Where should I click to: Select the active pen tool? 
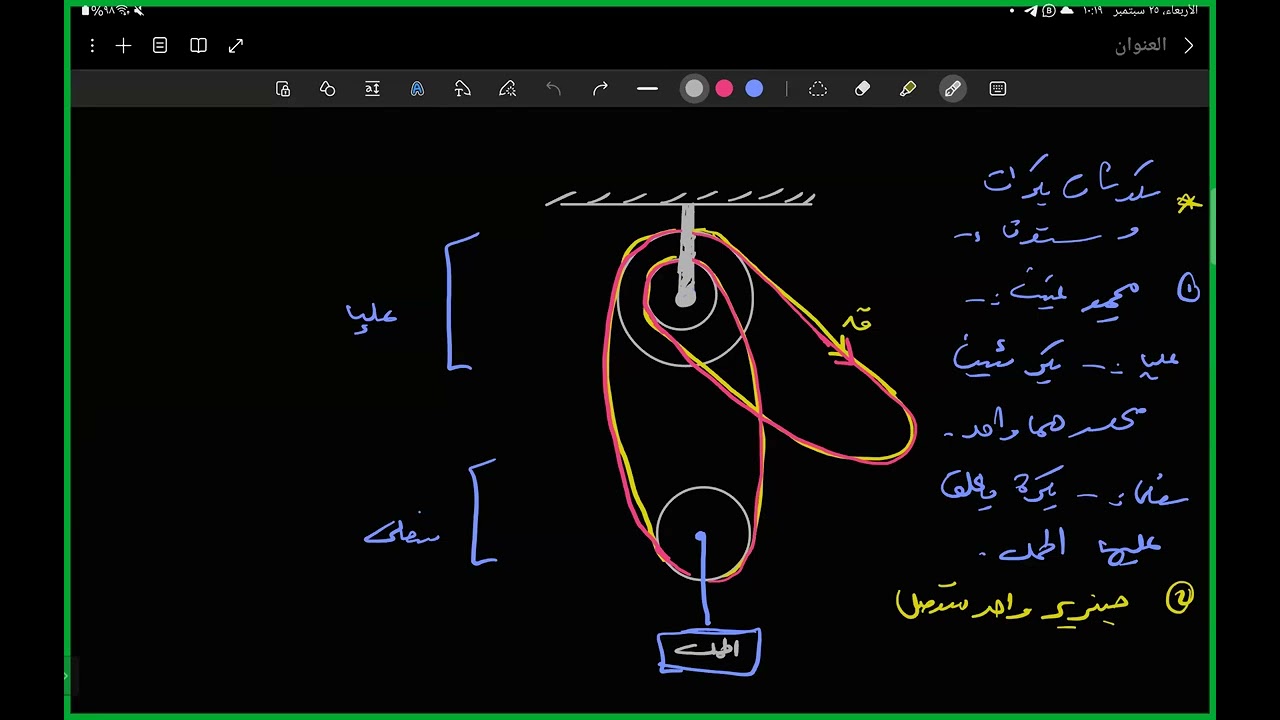tap(952, 89)
